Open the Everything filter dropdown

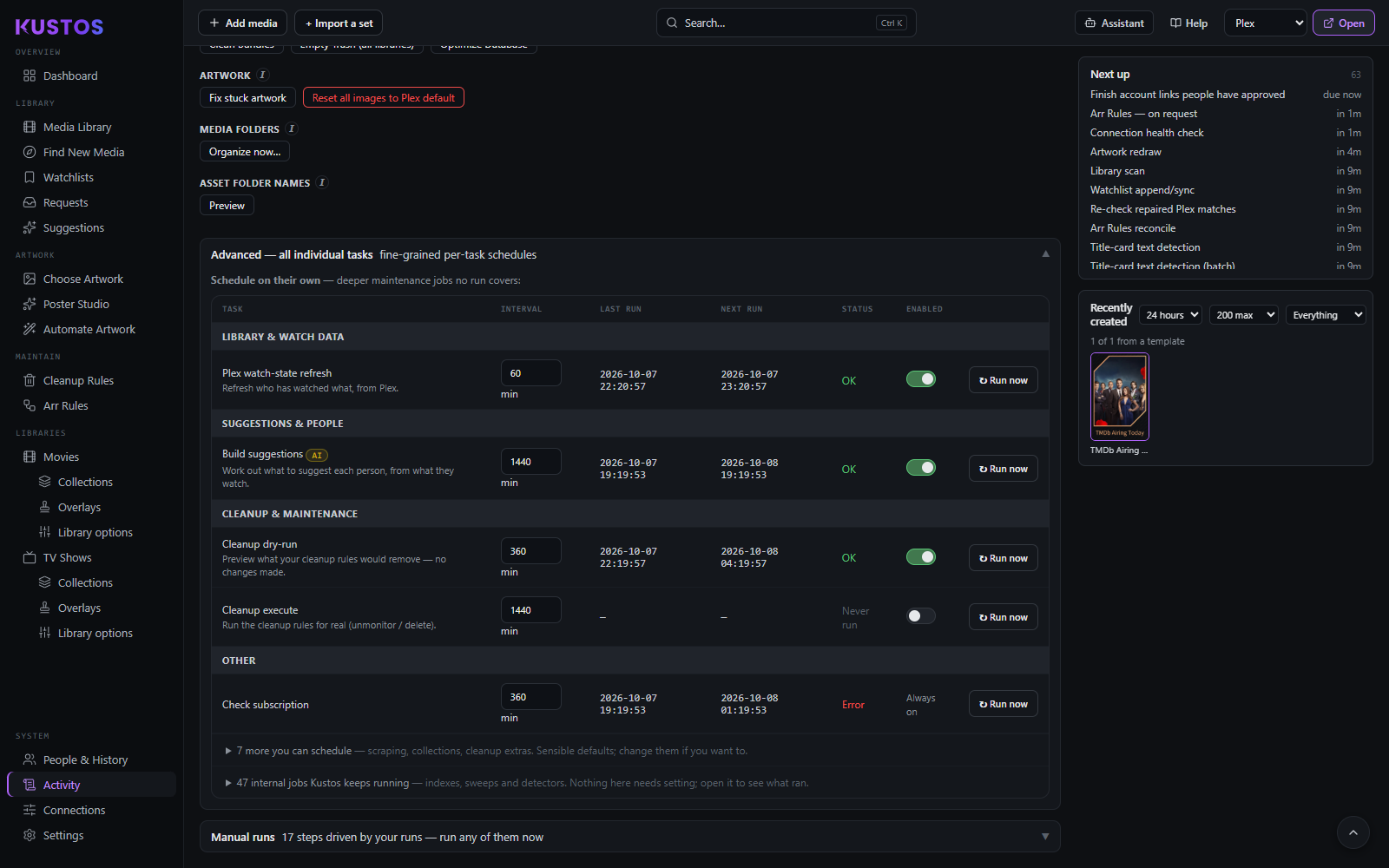coord(1326,315)
